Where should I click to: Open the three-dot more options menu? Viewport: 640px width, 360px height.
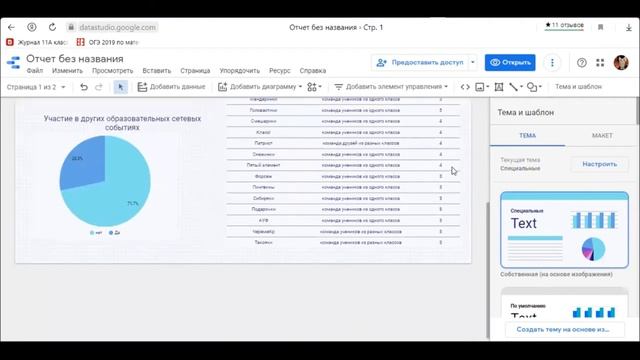pos(552,62)
